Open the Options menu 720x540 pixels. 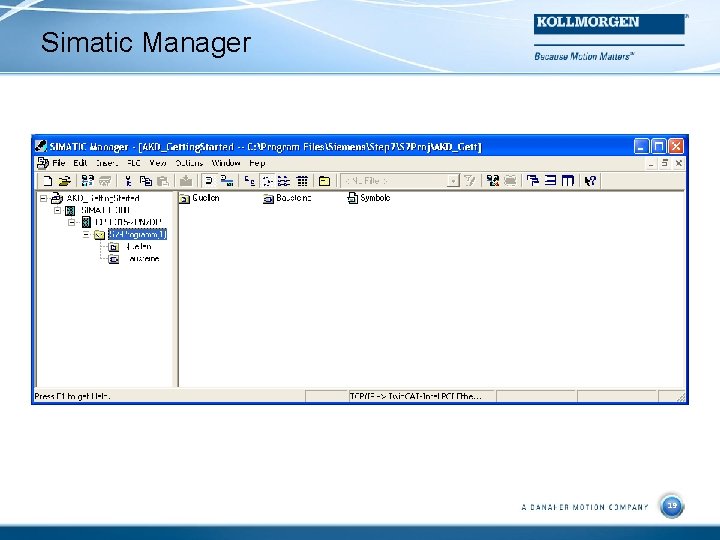coord(189,163)
